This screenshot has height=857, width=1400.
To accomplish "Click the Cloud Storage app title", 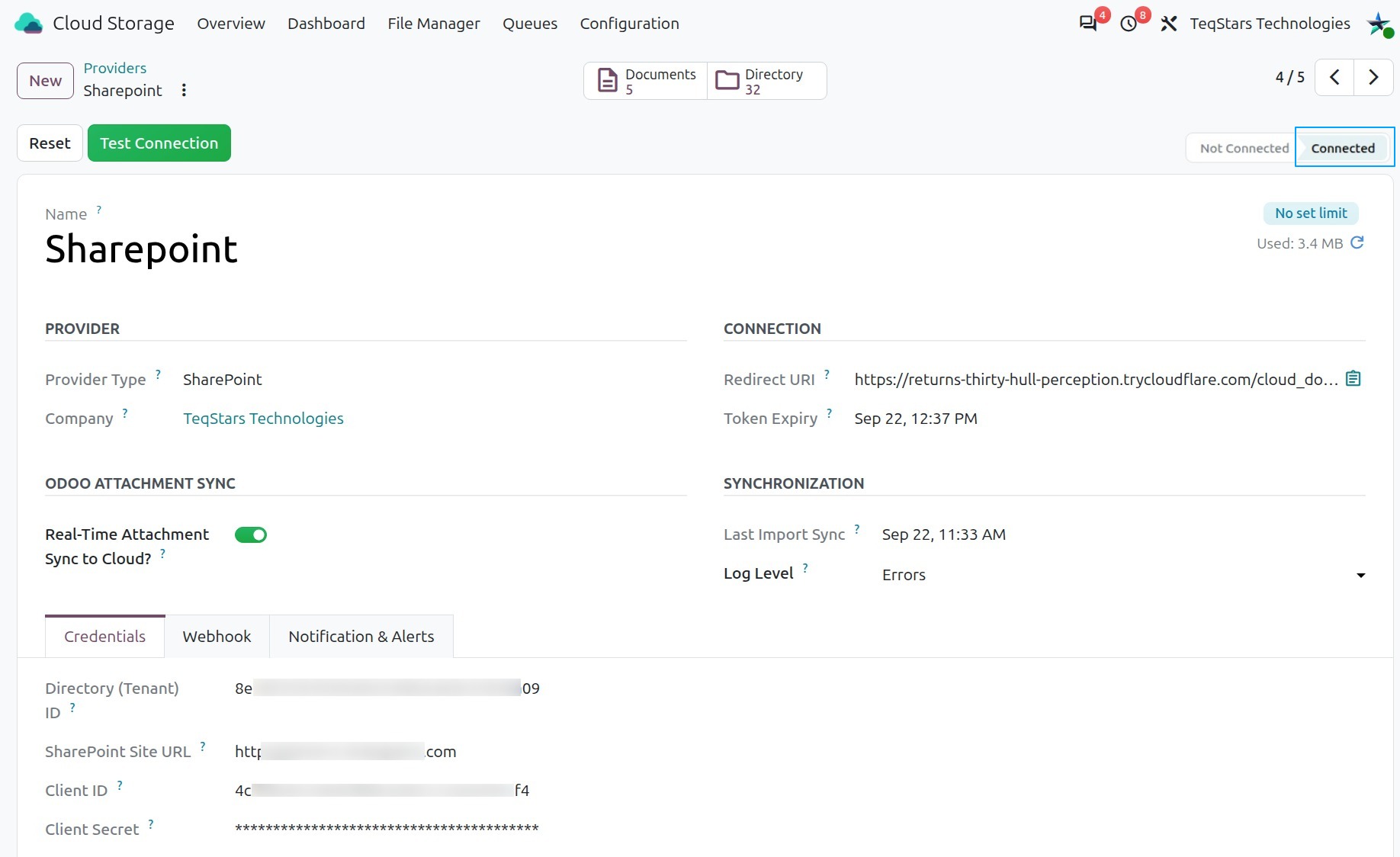I will tap(114, 24).
